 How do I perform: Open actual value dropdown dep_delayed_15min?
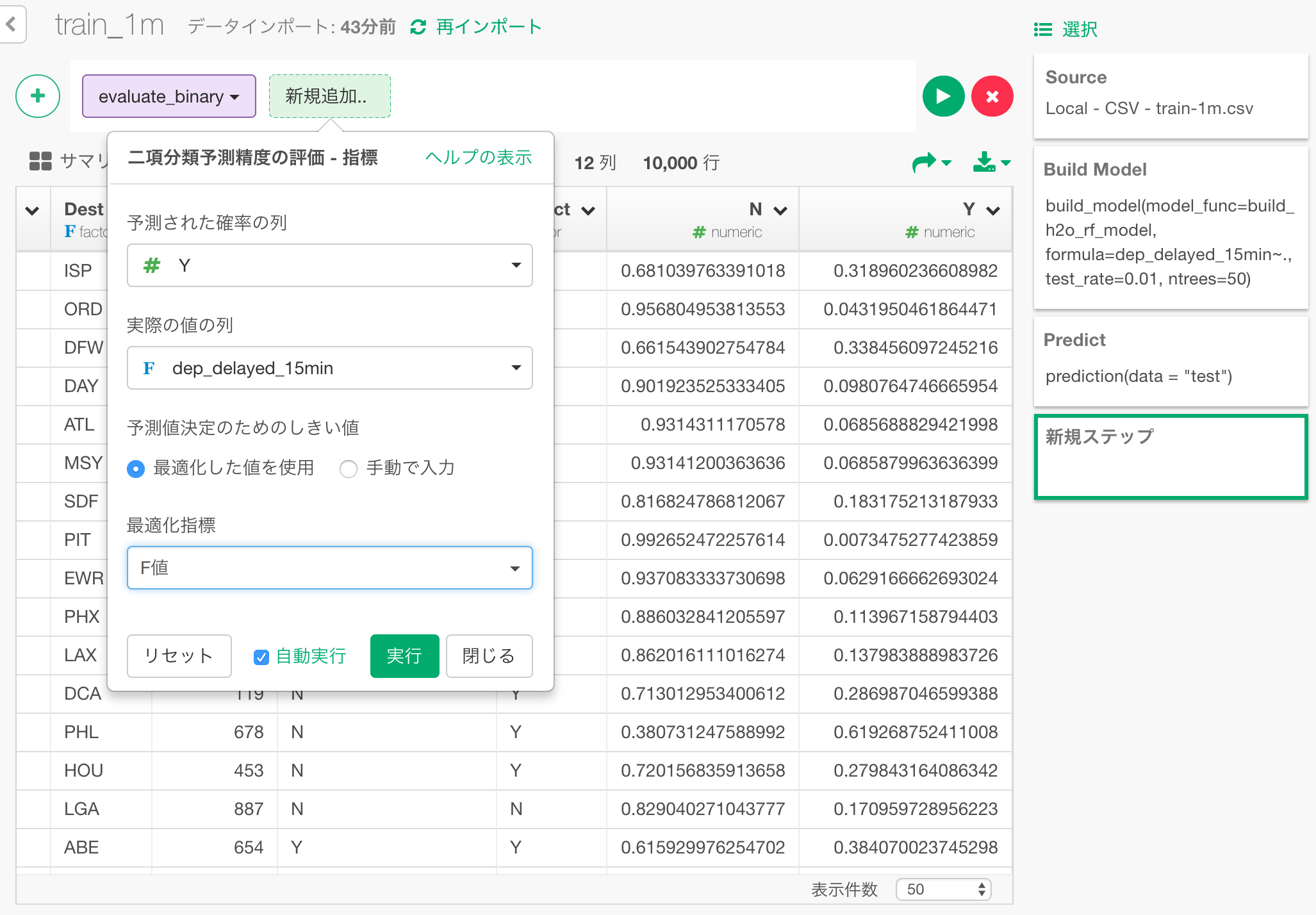pyautogui.click(x=329, y=368)
